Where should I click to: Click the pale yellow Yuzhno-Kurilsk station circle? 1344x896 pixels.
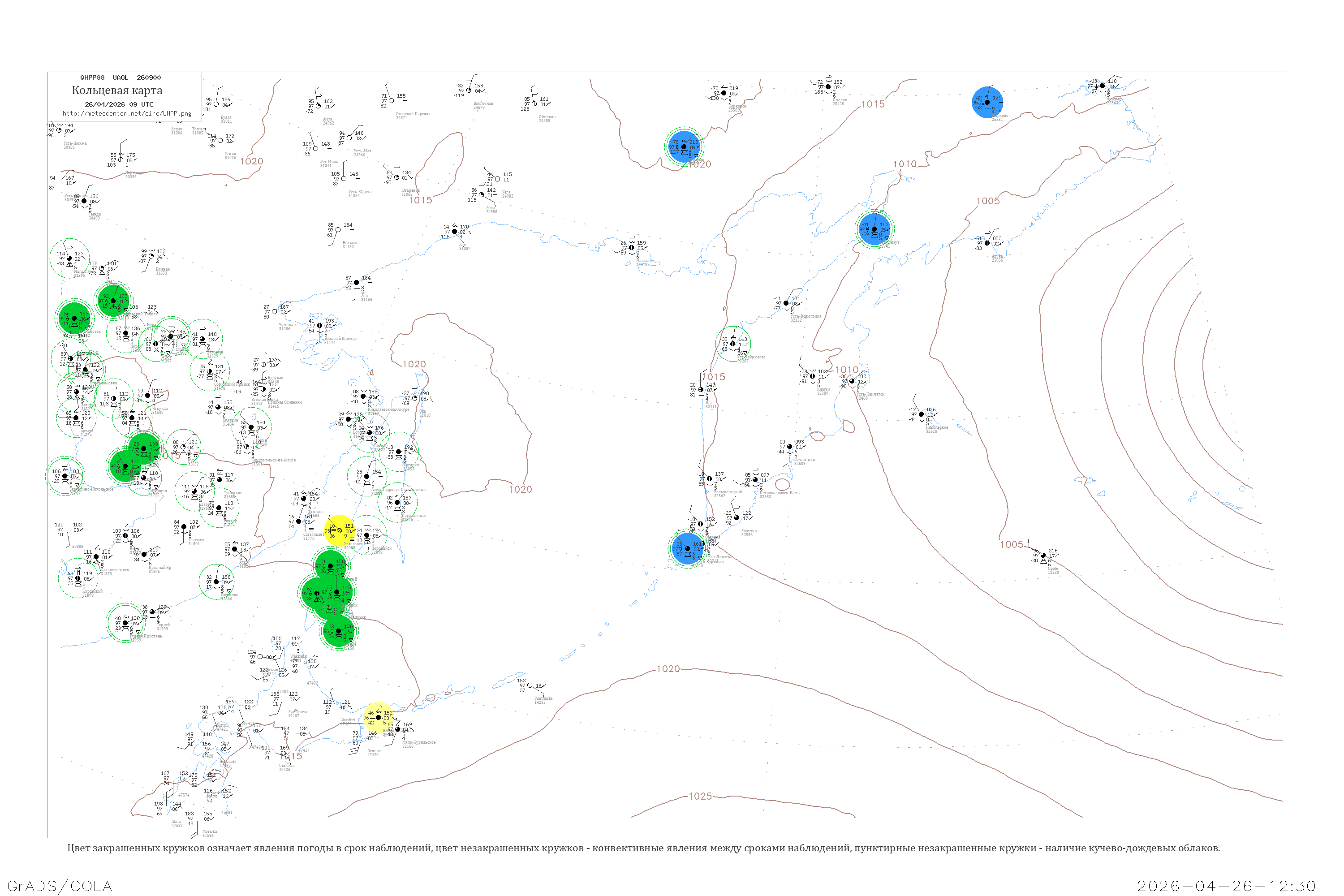point(378,717)
